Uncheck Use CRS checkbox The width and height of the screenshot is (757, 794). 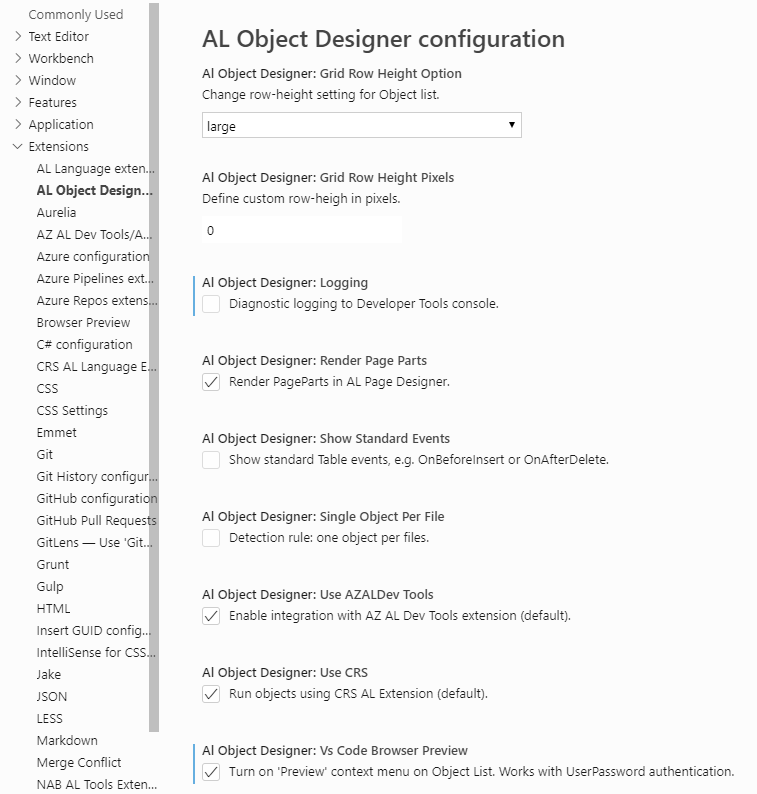[211, 694]
